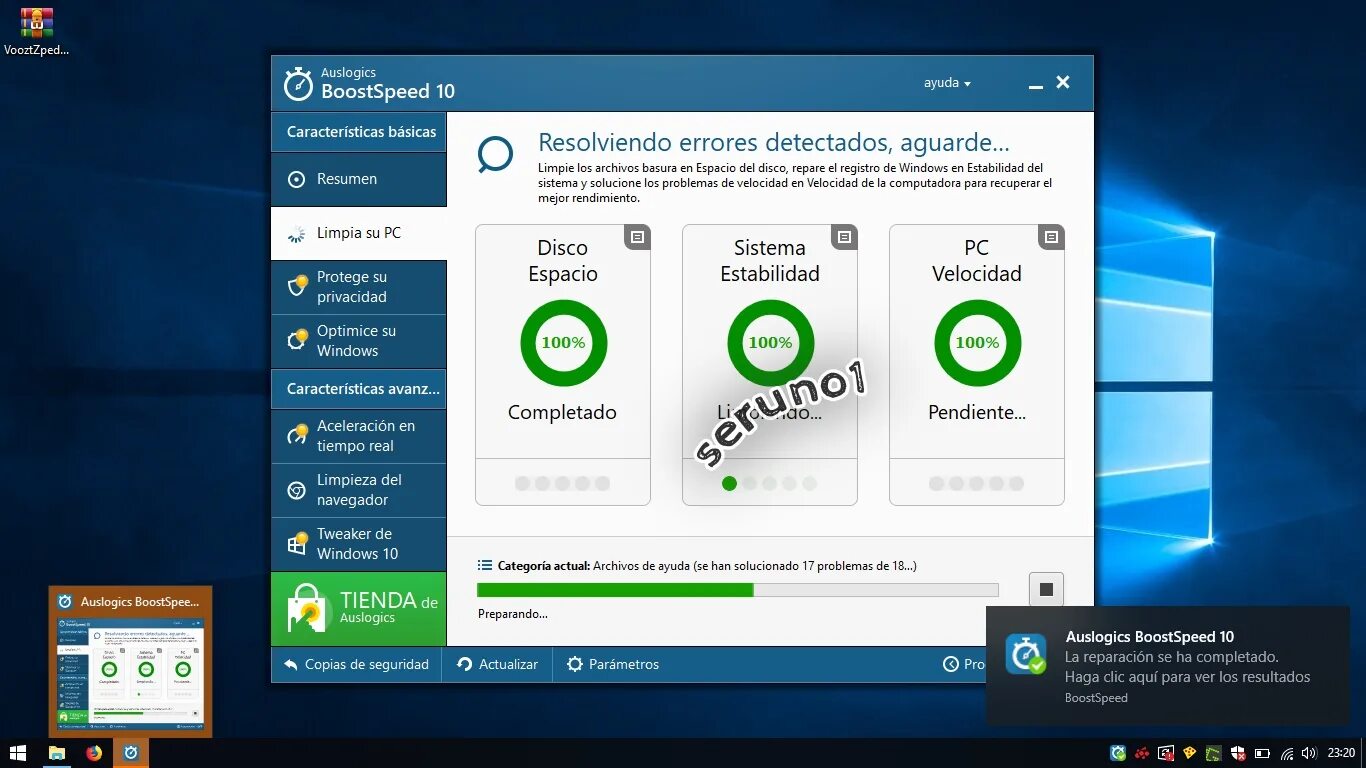Click the 'Preparando...' status text
Image resolution: width=1366 pixels, height=768 pixels.
pyautogui.click(x=513, y=614)
